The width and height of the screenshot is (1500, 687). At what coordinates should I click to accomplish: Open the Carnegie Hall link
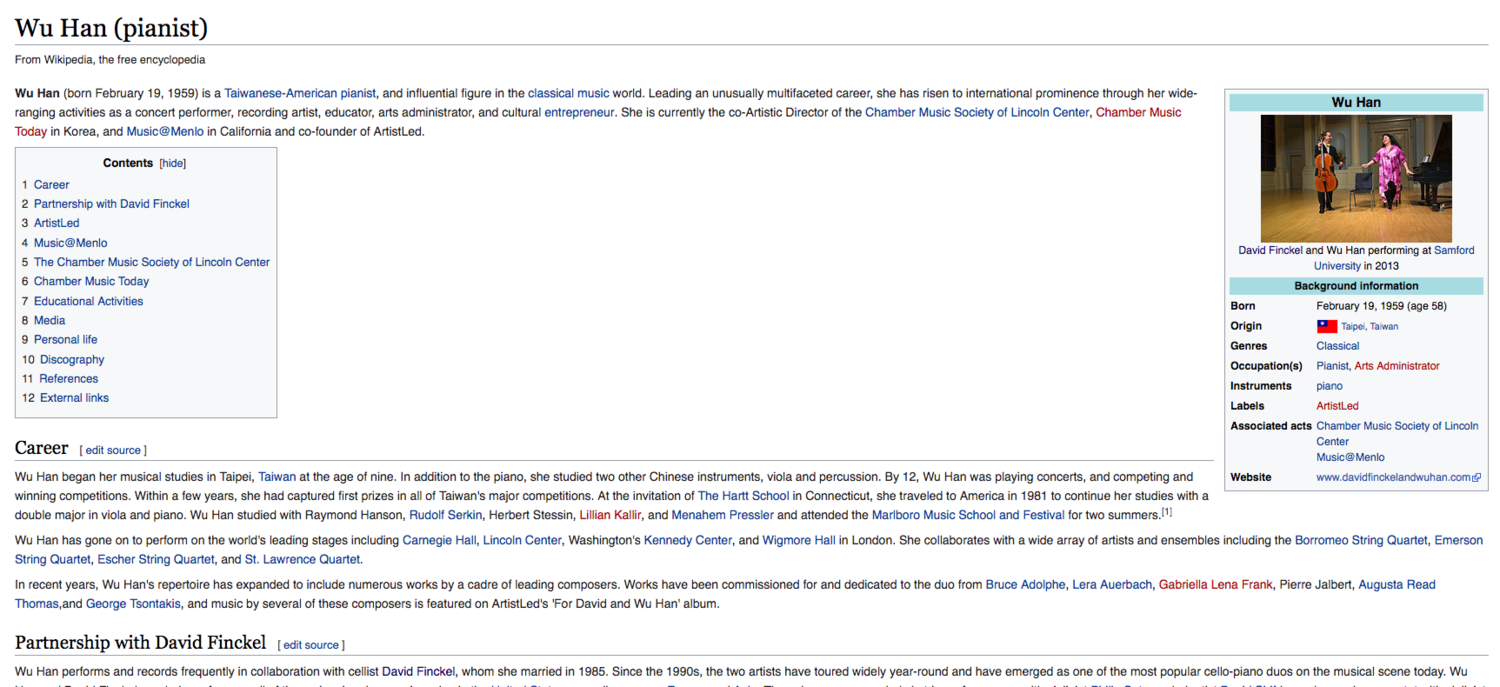click(439, 540)
